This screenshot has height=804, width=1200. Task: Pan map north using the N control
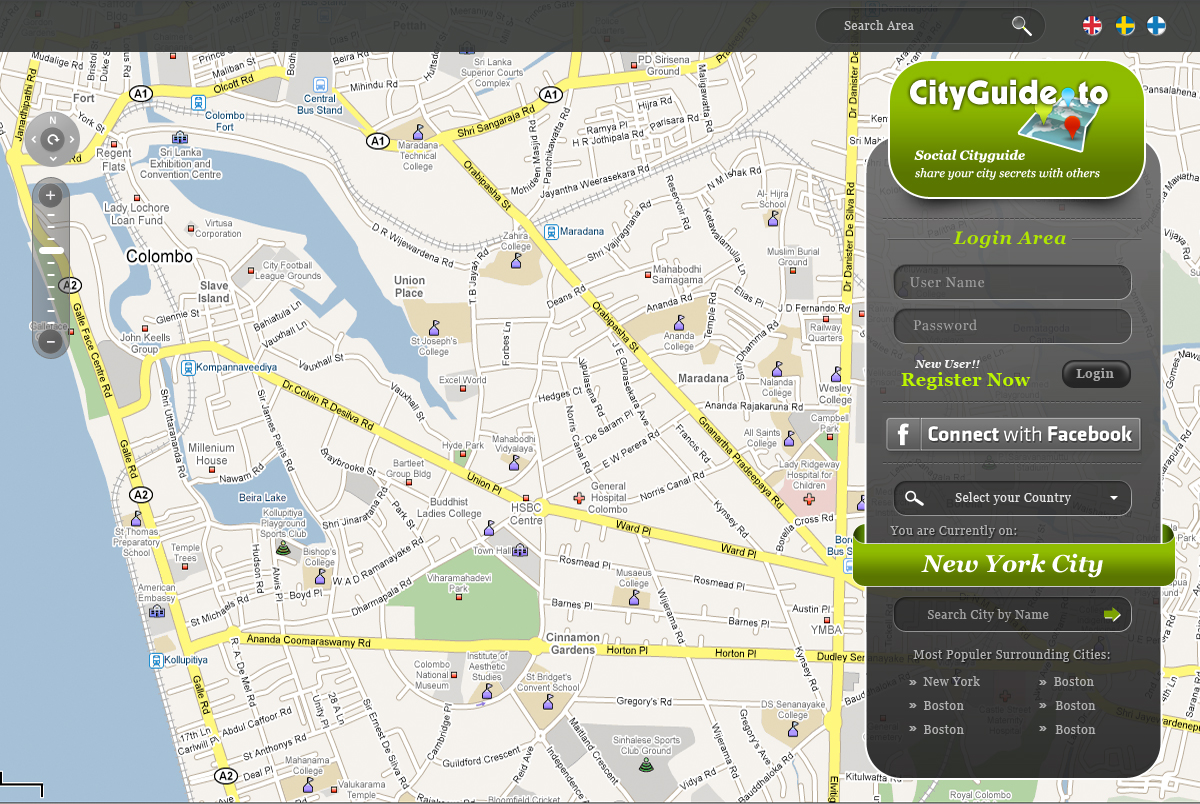(x=53, y=120)
